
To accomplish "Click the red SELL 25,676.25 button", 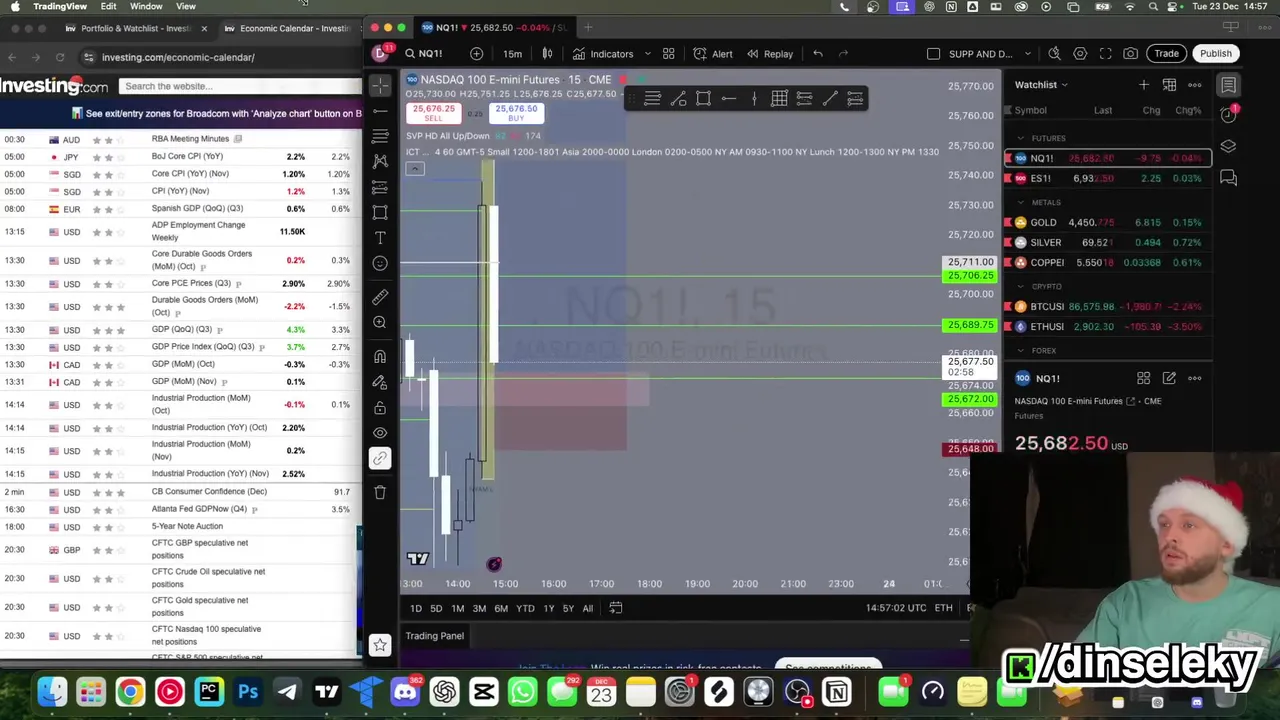I will [433, 113].
